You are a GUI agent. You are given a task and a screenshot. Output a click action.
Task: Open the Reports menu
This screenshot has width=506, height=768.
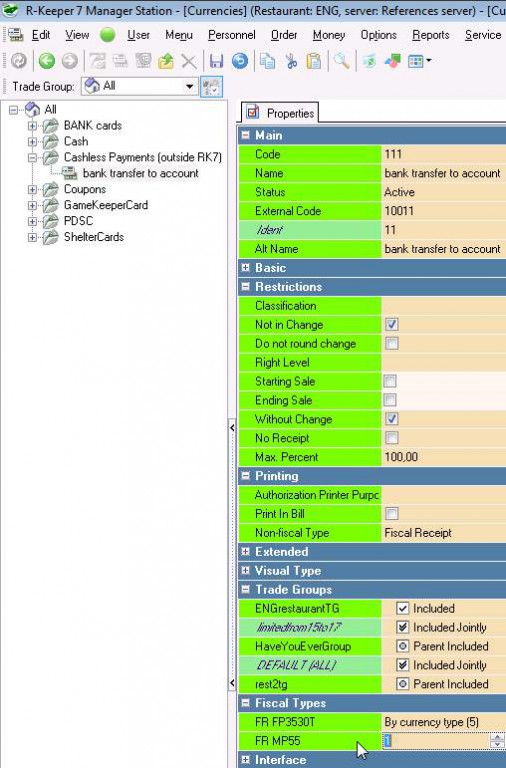pyautogui.click(x=431, y=35)
